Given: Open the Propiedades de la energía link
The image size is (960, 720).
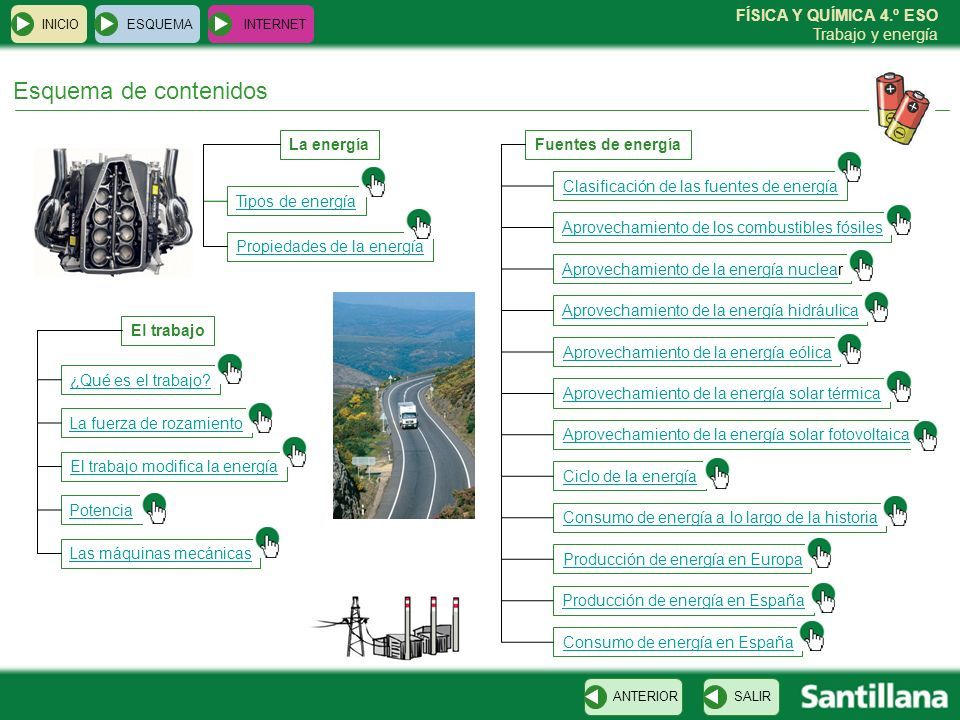Looking at the screenshot, I should [330, 246].
